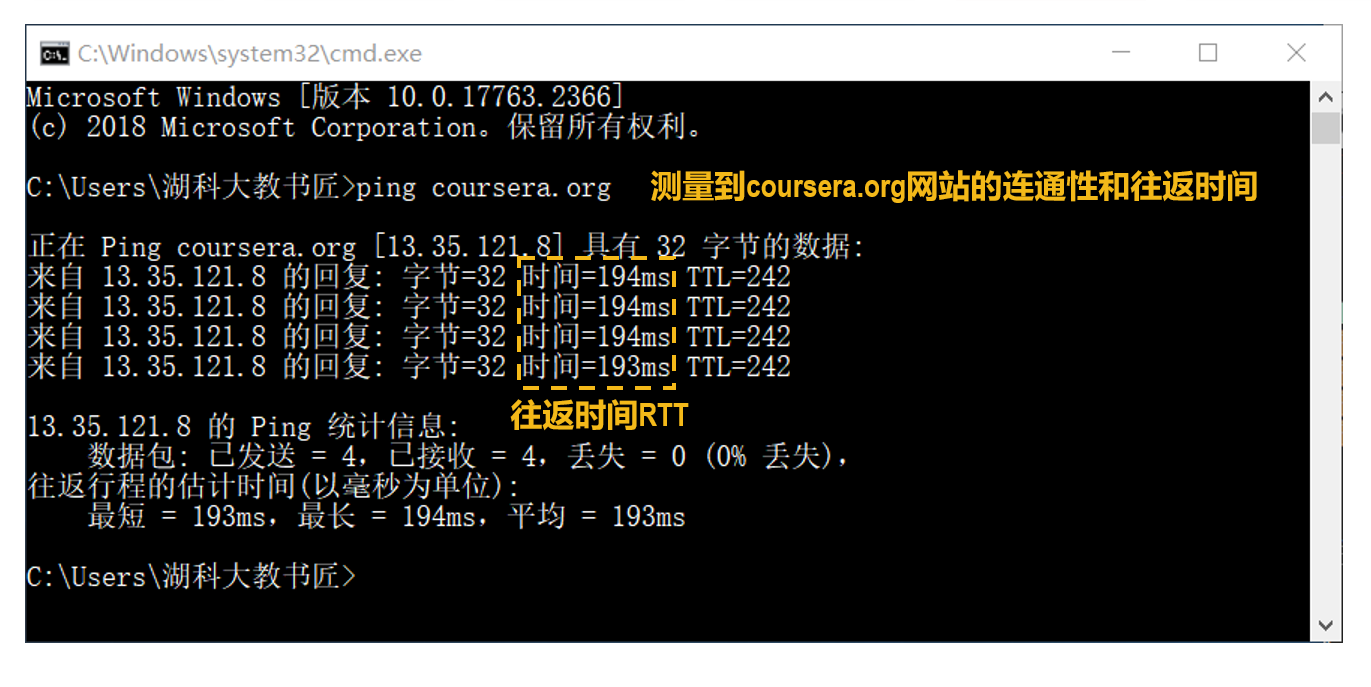Click the last prompt 'C:\Users\湖科大教书匠>'

pos(192,577)
